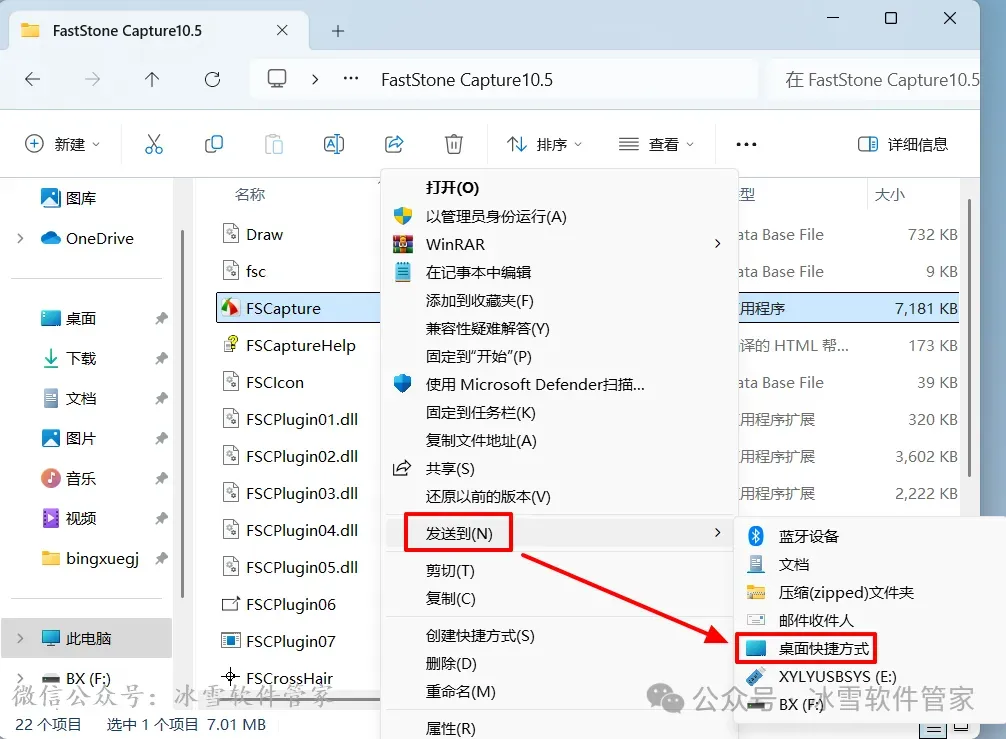Click the Cut scissors icon in toolbar
This screenshot has width=1006, height=739.
tap(153, 144)
